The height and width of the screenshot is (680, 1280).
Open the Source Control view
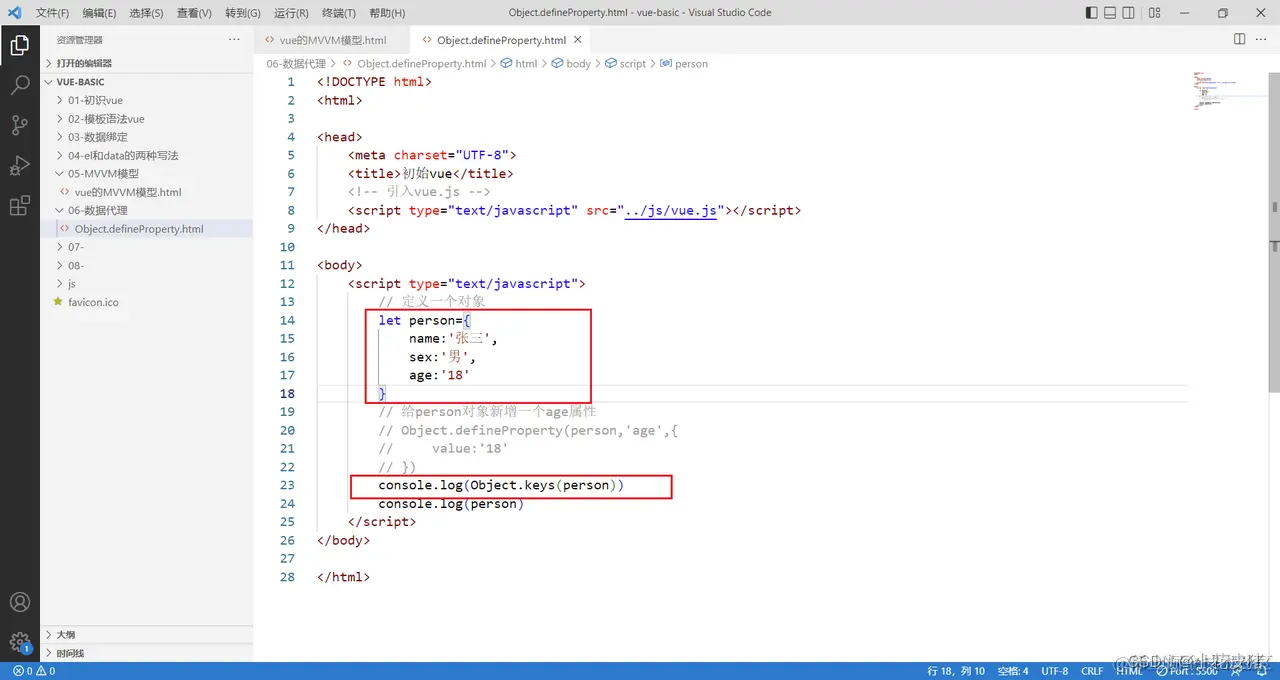coord(19,125)
